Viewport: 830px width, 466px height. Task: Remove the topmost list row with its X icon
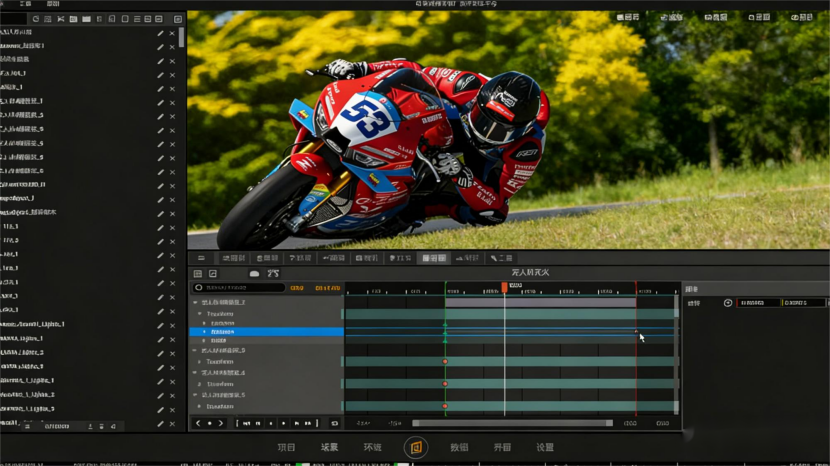click(x=172, y=33)
